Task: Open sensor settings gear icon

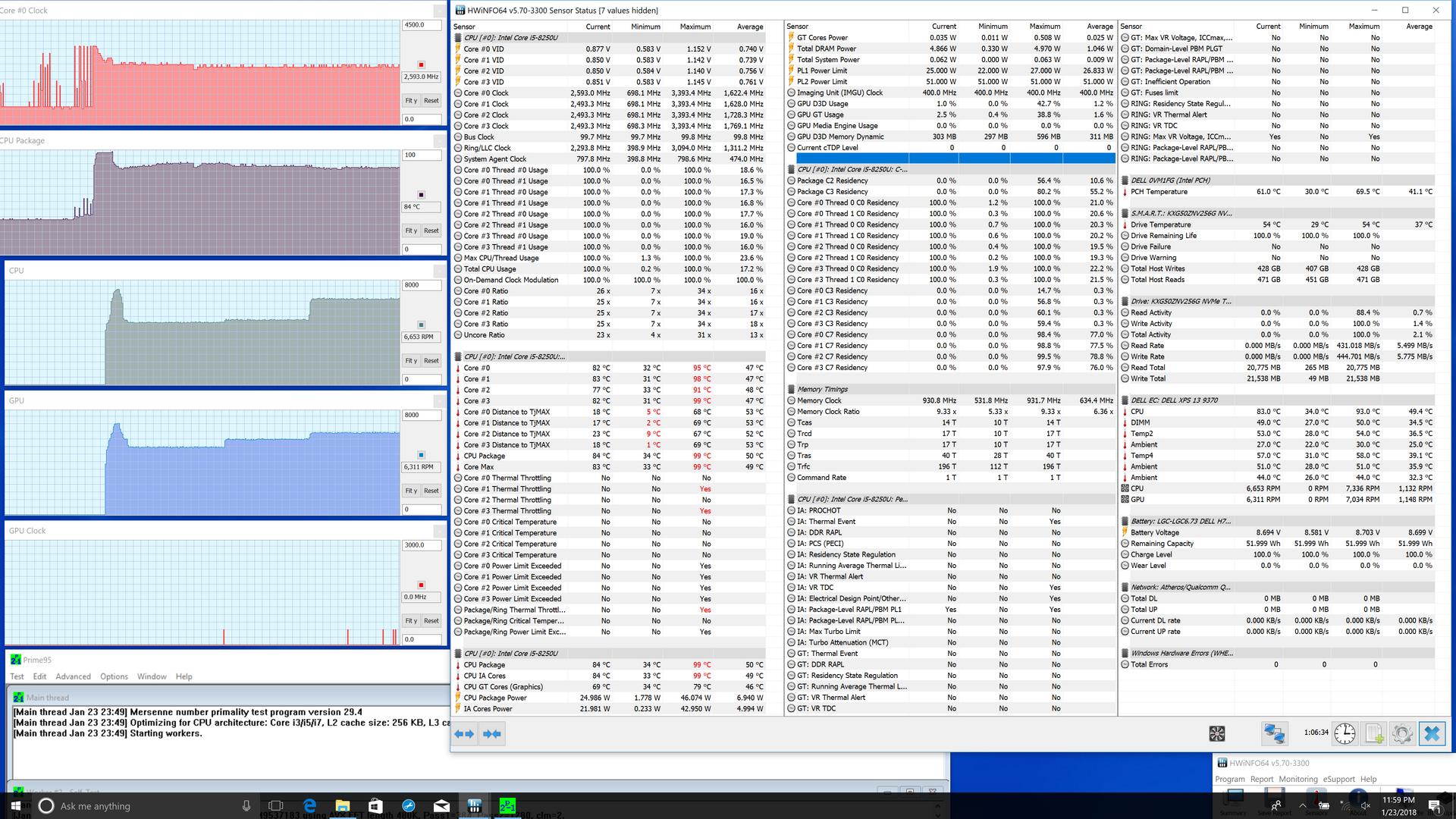Action: coord(1402,733)
